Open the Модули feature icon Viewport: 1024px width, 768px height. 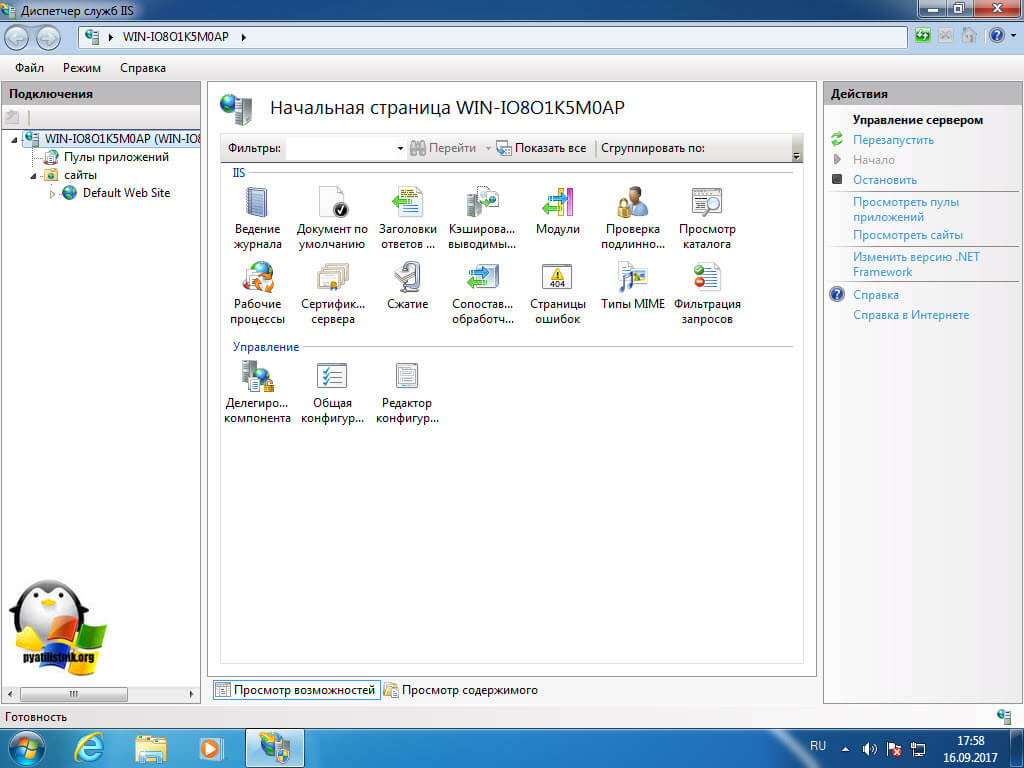tap(557, 204)
